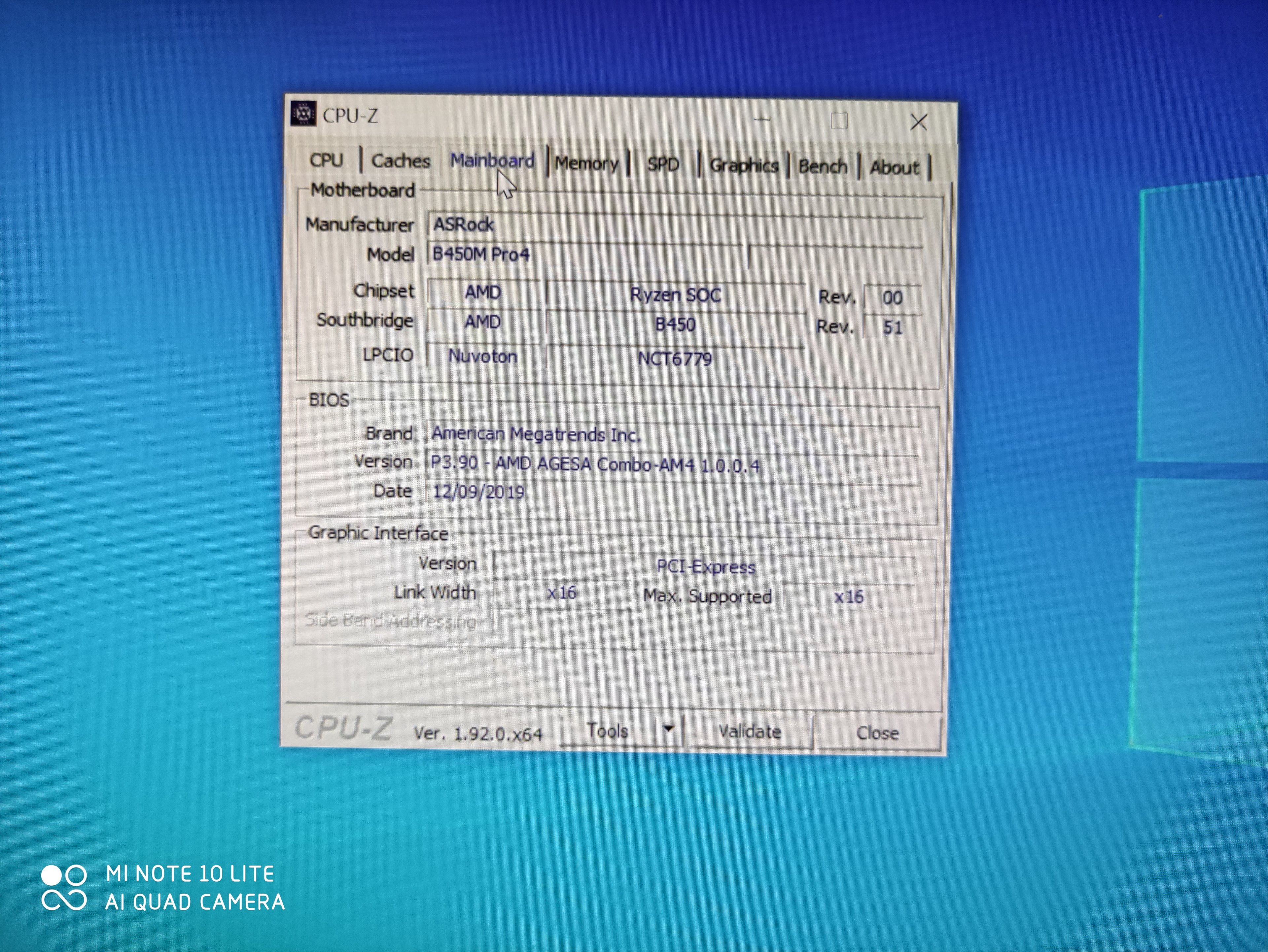Open the Graphics tab
Screen dimensions: 1268x952
pos(744,166)
